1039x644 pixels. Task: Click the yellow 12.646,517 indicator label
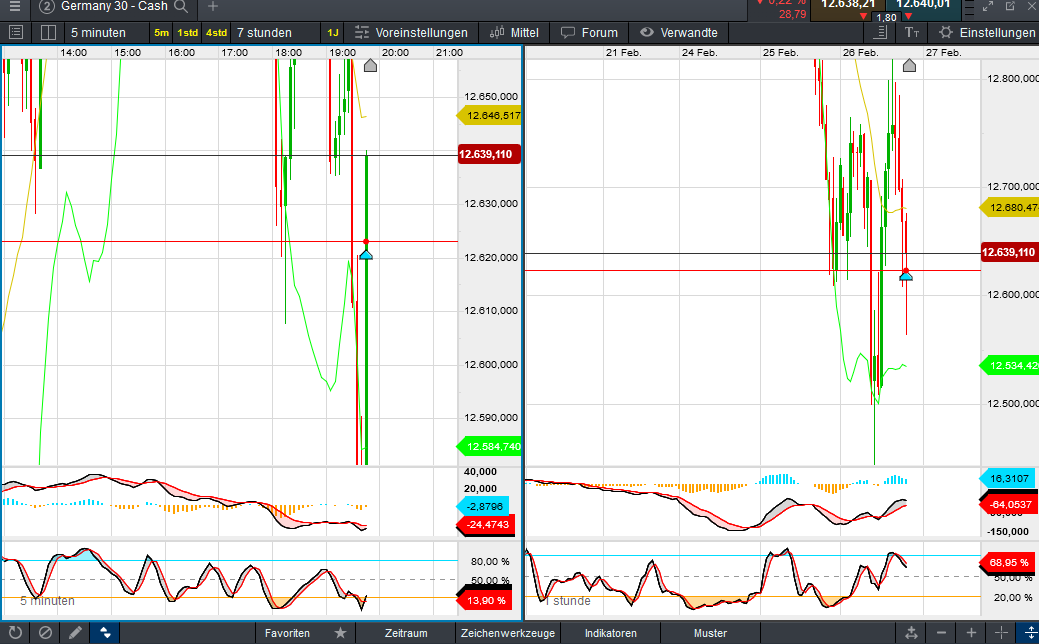pyautogui.click(x=489, y=116)
